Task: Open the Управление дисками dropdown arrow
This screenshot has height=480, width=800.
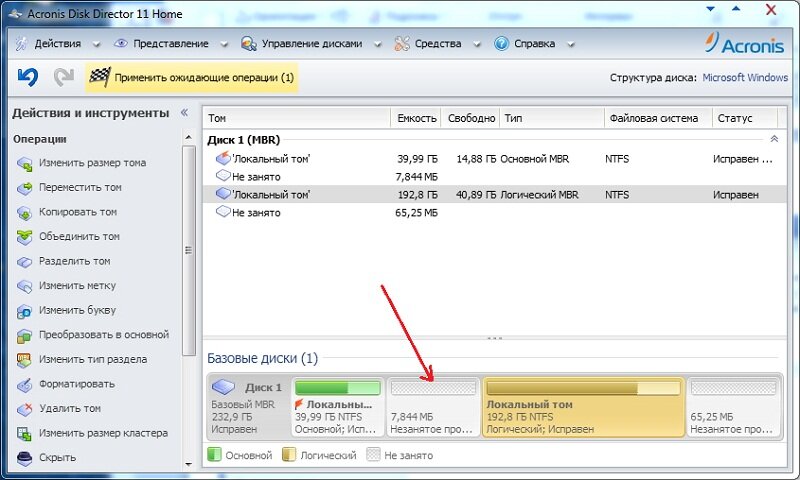Action: (x=378, y=44)
